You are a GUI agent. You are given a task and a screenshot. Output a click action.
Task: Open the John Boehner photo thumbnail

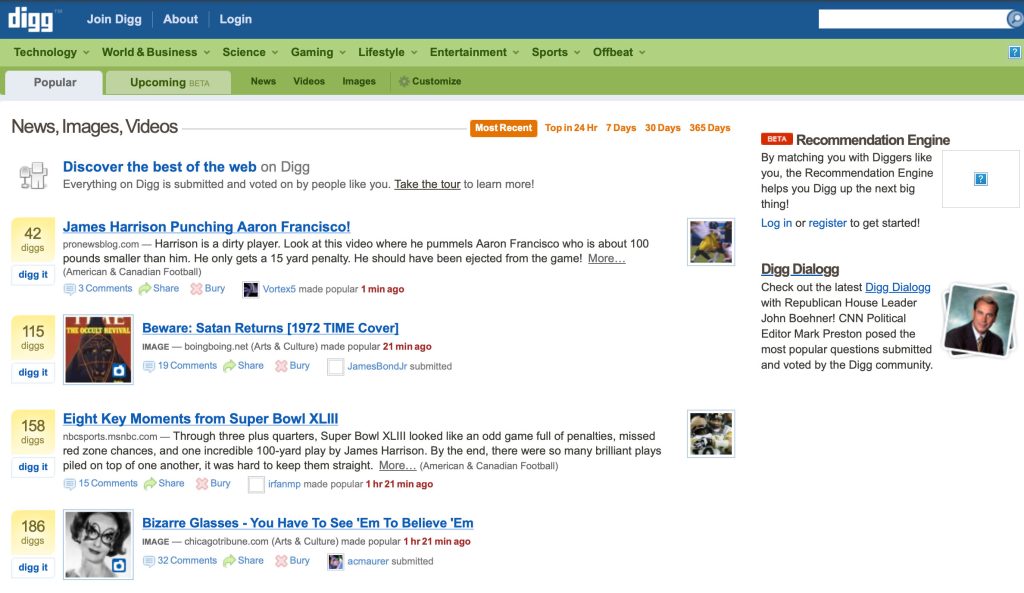(978, 321)
